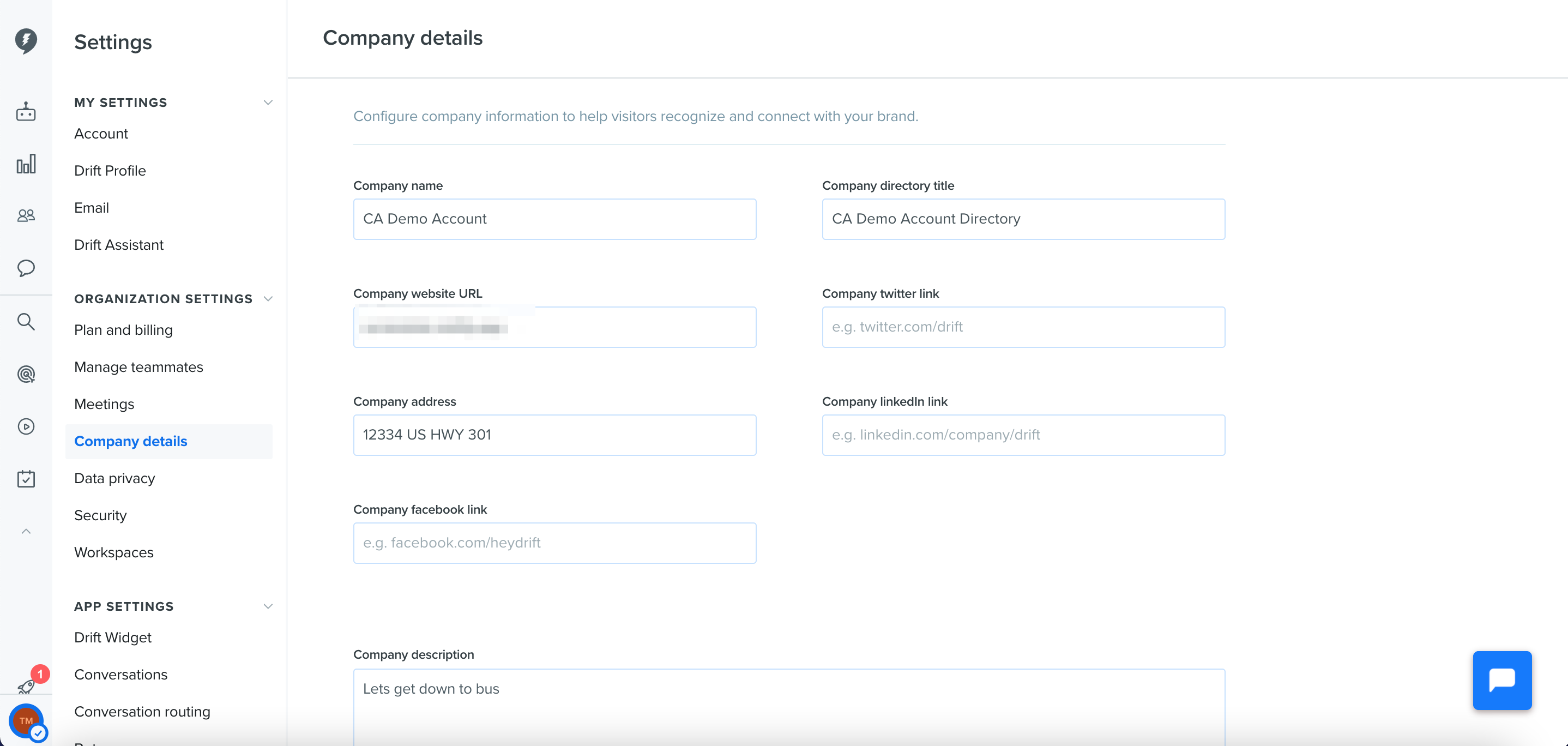
Task: Open Drift Assistant settings
Action: [x=119, y=245]
